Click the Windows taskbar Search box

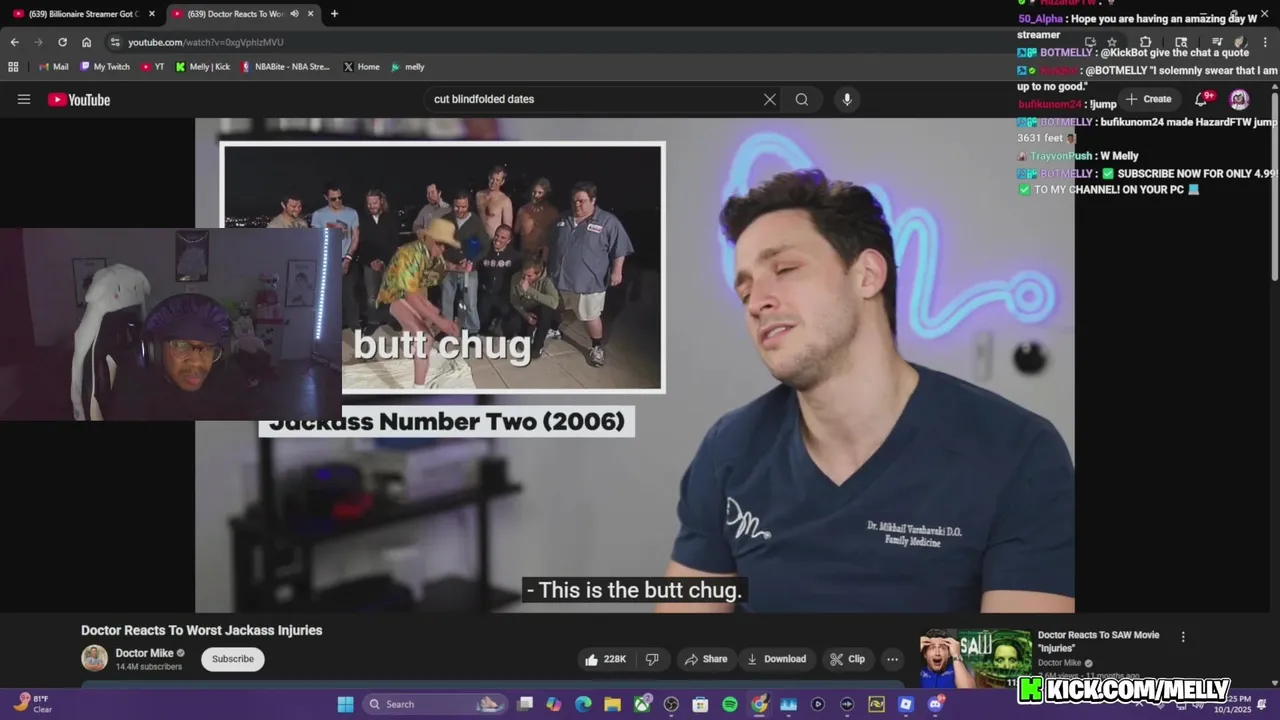433,704
